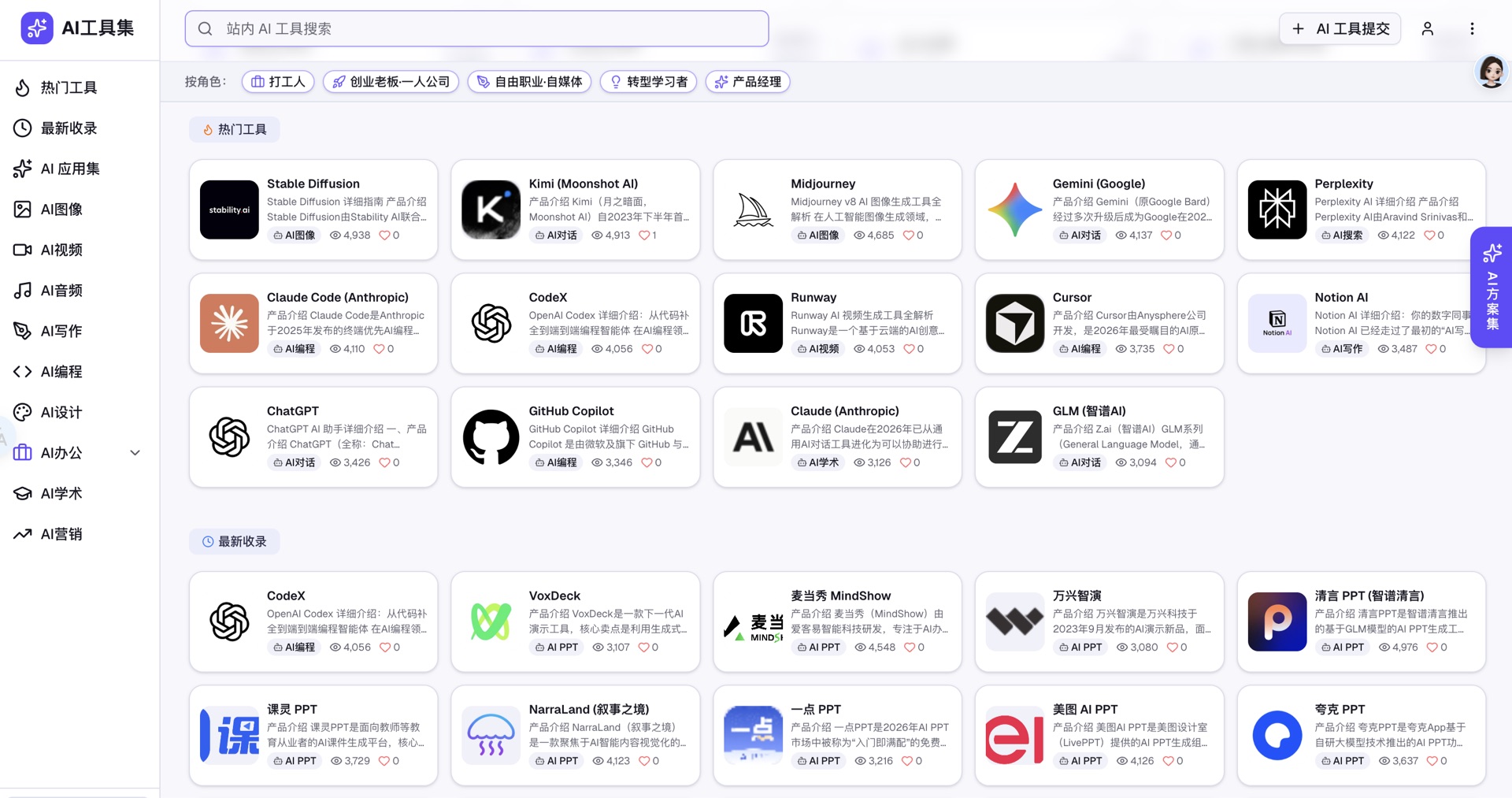1512x798 pixels.
Task: Toggle heart on Midjourney card
Action: pos(908,236)
